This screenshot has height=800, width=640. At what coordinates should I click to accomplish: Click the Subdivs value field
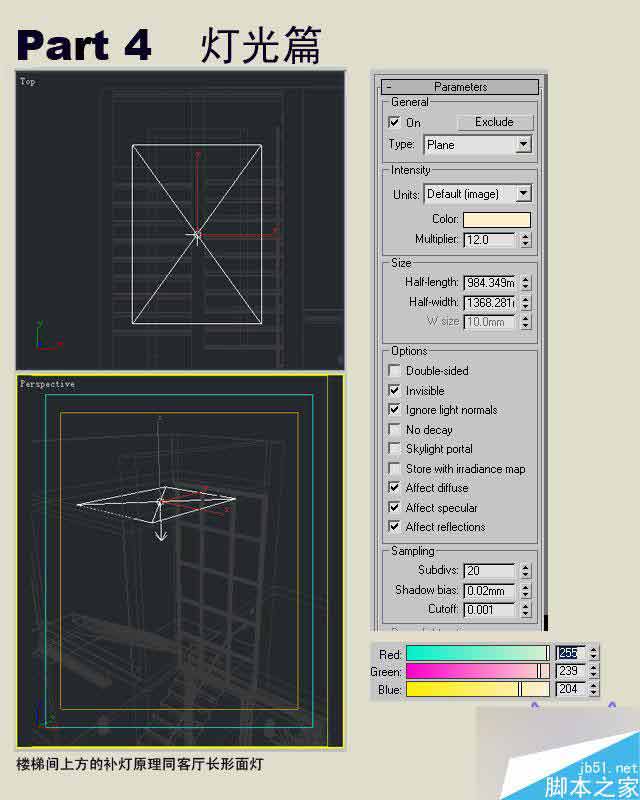point(489,570)
